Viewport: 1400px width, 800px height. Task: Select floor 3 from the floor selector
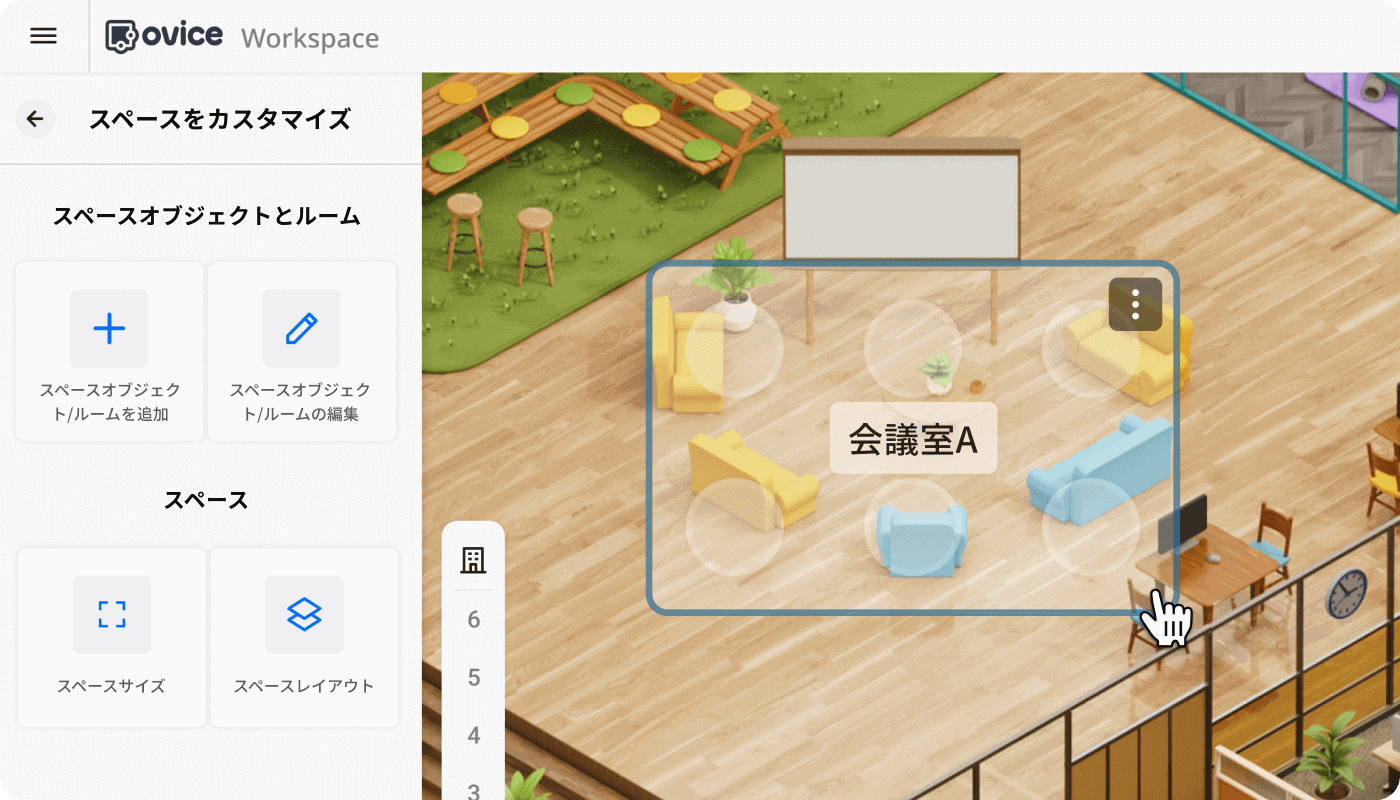point(474,789)
